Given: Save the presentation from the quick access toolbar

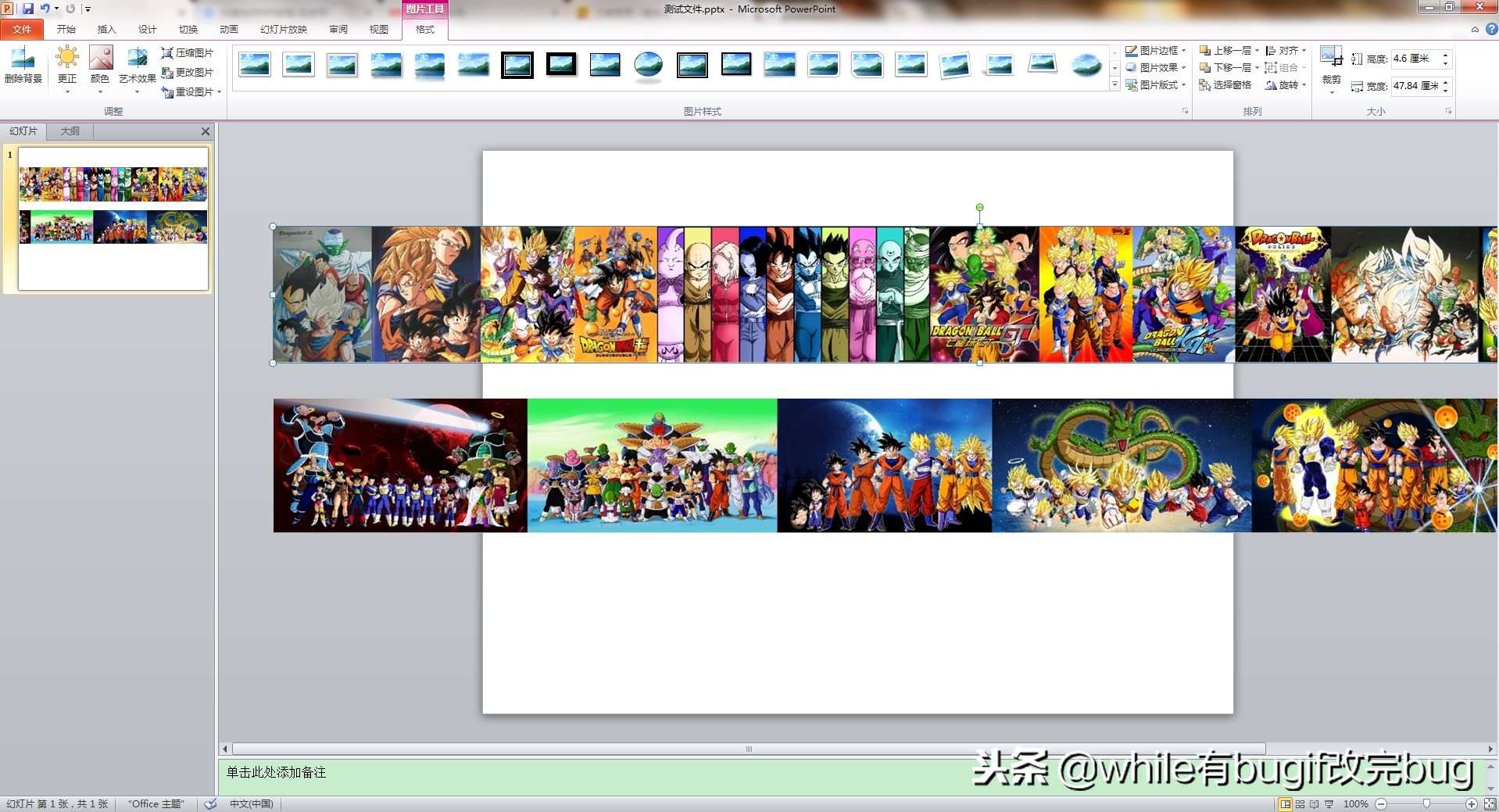Looking at the screenshot, I should click(x=28, y=9).
